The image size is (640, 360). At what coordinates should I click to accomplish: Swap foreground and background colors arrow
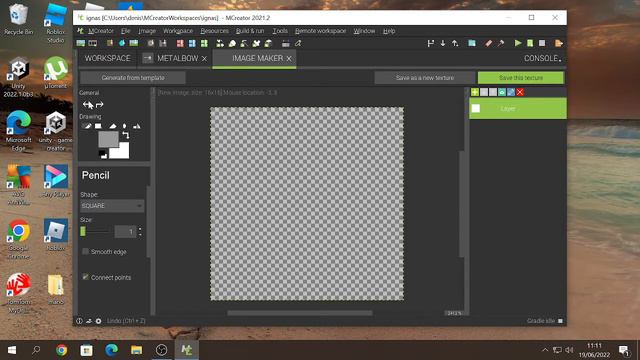click(126, 135)
